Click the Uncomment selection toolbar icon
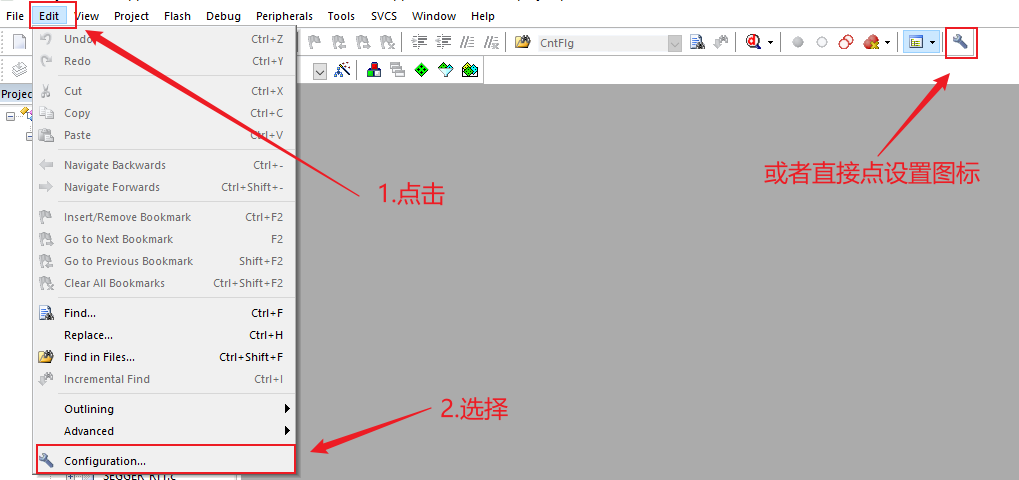The height and width of the screenshot is (480, 1019). coord(491,42)
